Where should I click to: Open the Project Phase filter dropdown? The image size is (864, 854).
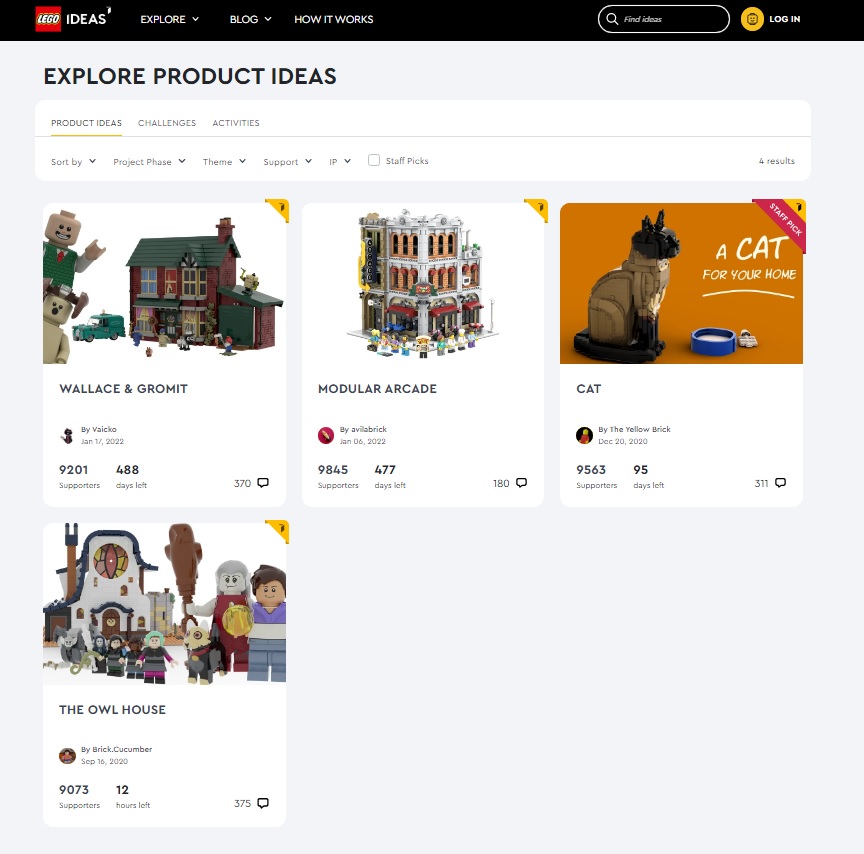click(x=149, y=161)
